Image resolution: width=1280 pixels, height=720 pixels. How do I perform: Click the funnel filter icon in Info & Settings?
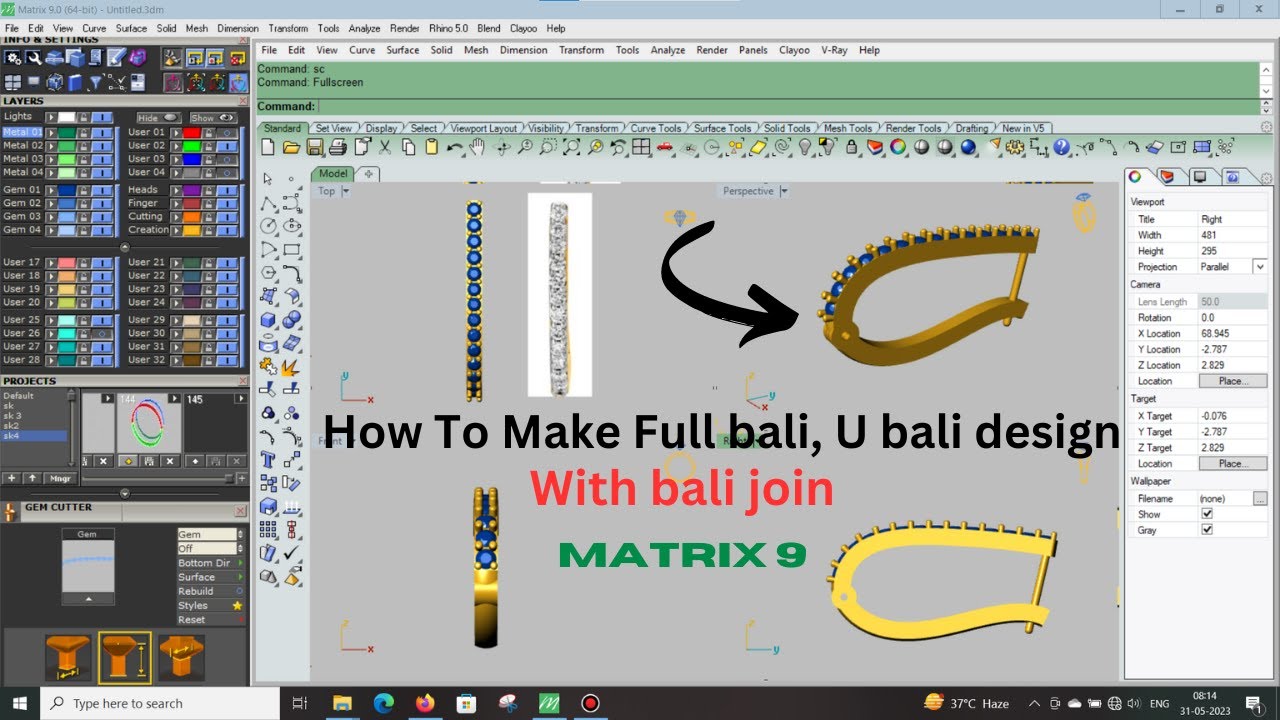point(97,82)
